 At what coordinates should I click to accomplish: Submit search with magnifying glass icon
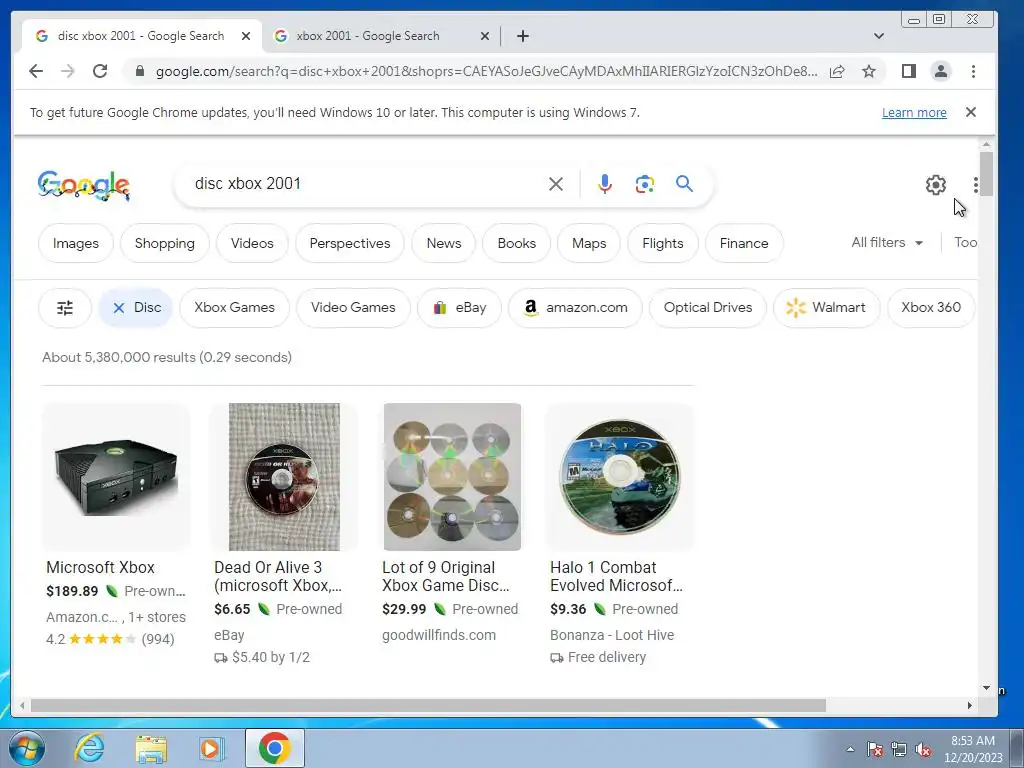coord(684,184)
